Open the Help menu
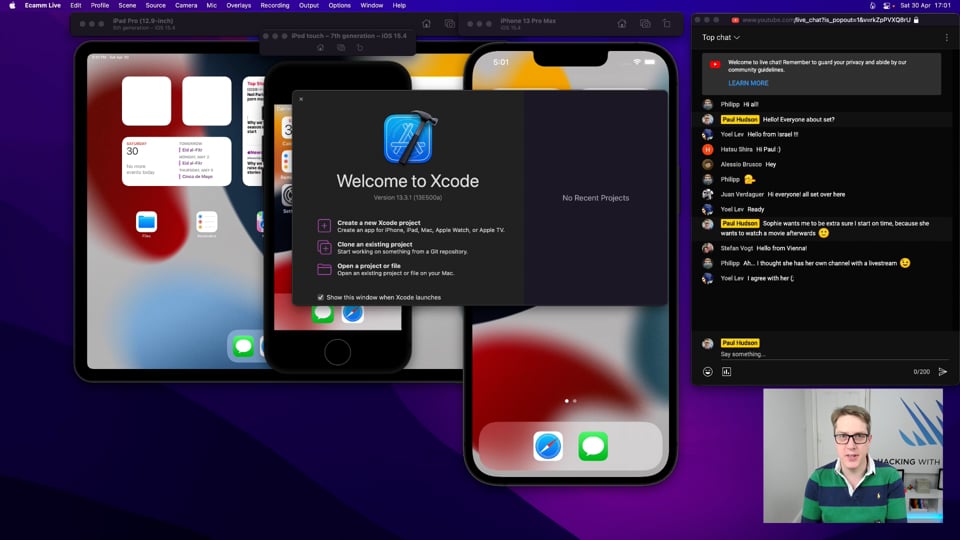This screenshot has height=540, width=960. [x=399, y=6]
